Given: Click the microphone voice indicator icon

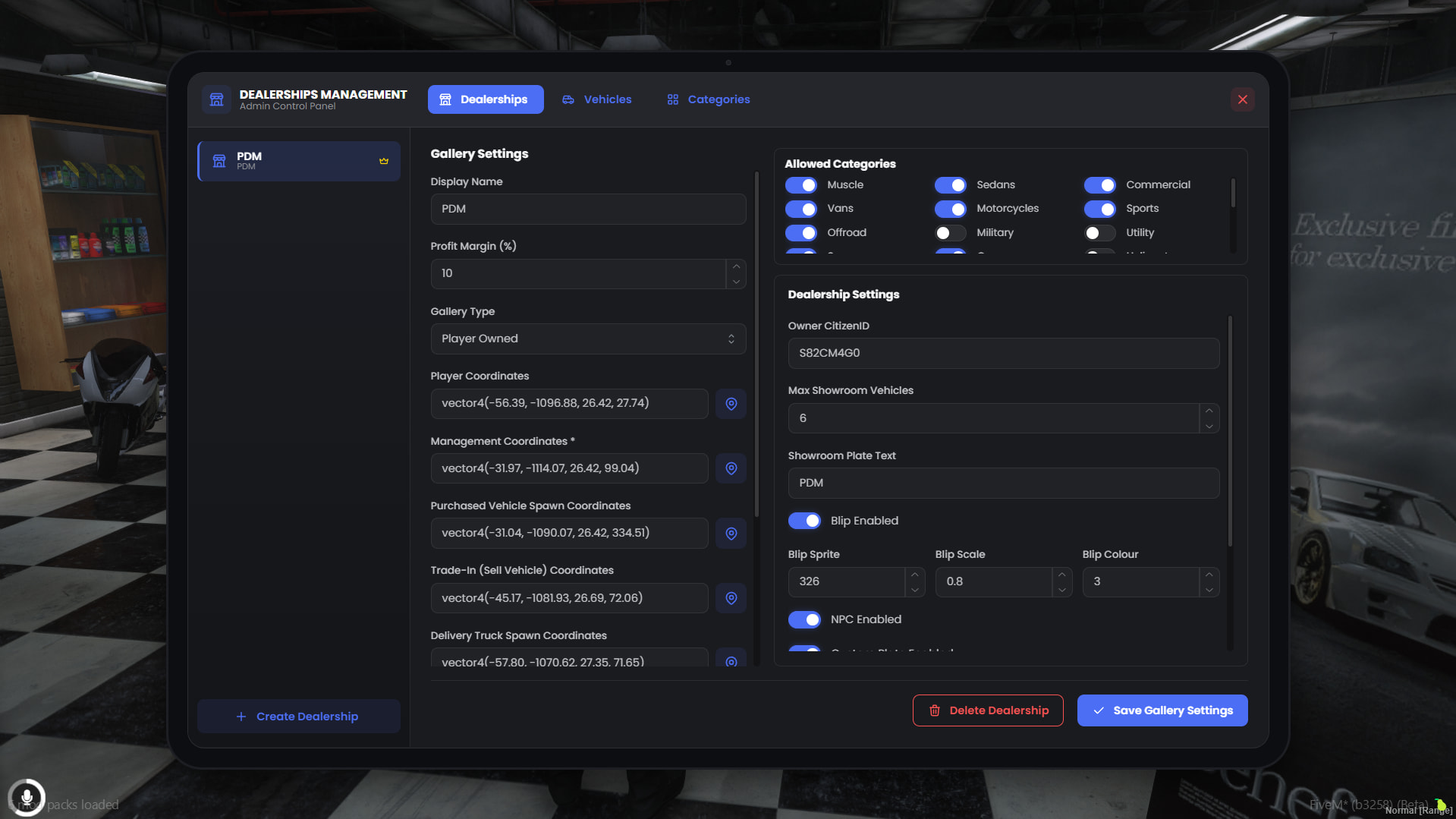Looking at the screenshot, I should coord(27,797).
